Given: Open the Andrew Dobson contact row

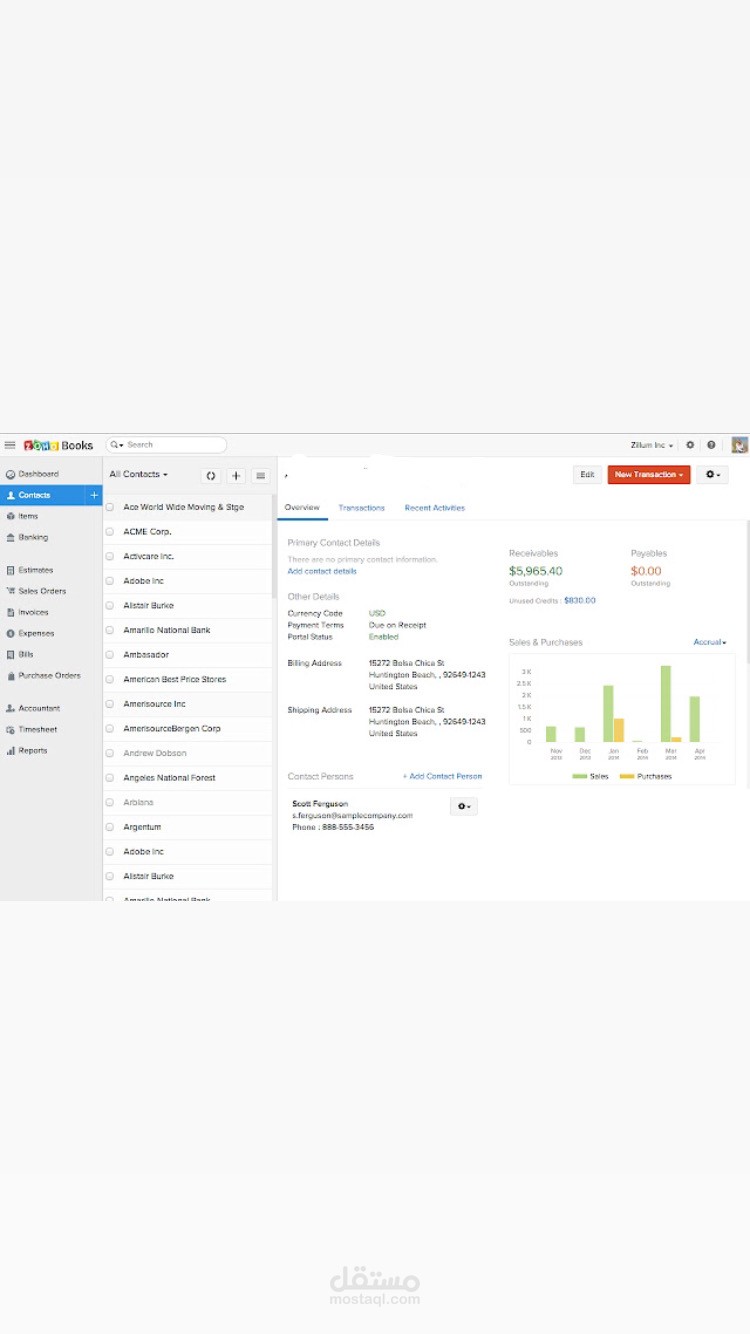Looking at the screenshot, I should tap(188, 753).
